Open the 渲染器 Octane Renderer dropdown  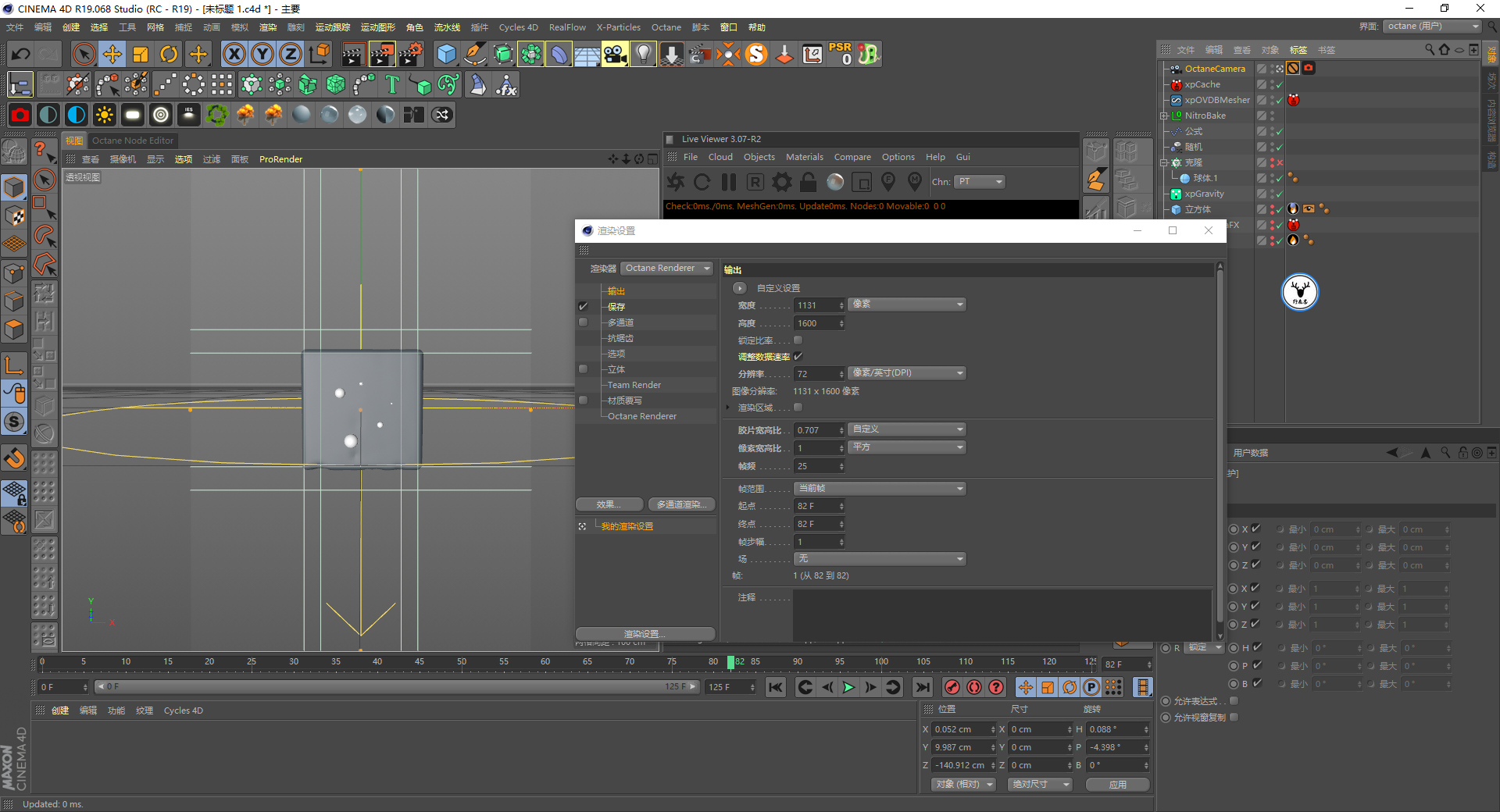pyautogui.click(x=667, y=268)
